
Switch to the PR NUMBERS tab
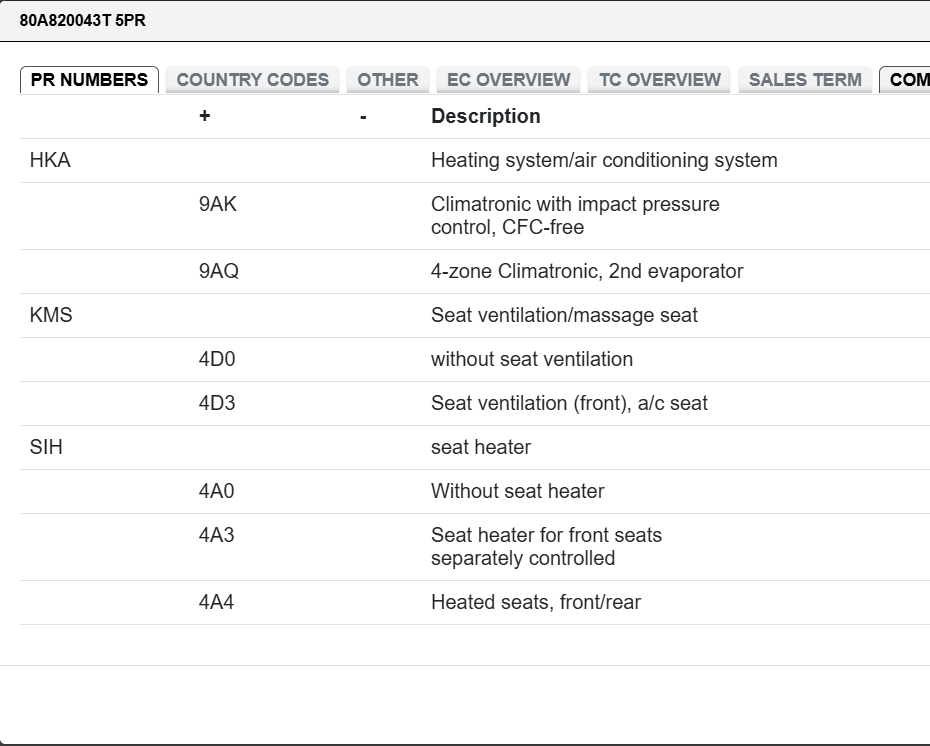tap(89, 80)
